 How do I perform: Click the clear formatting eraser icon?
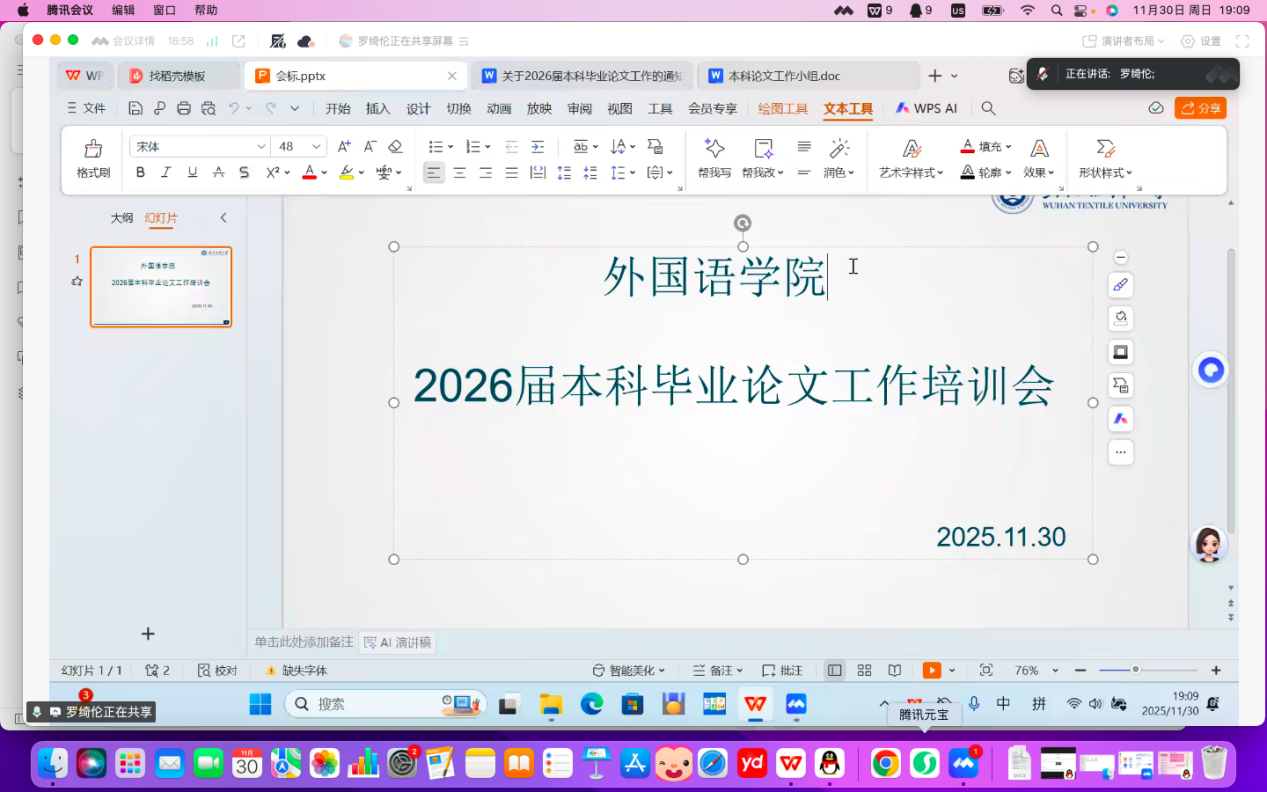[395, 147]
